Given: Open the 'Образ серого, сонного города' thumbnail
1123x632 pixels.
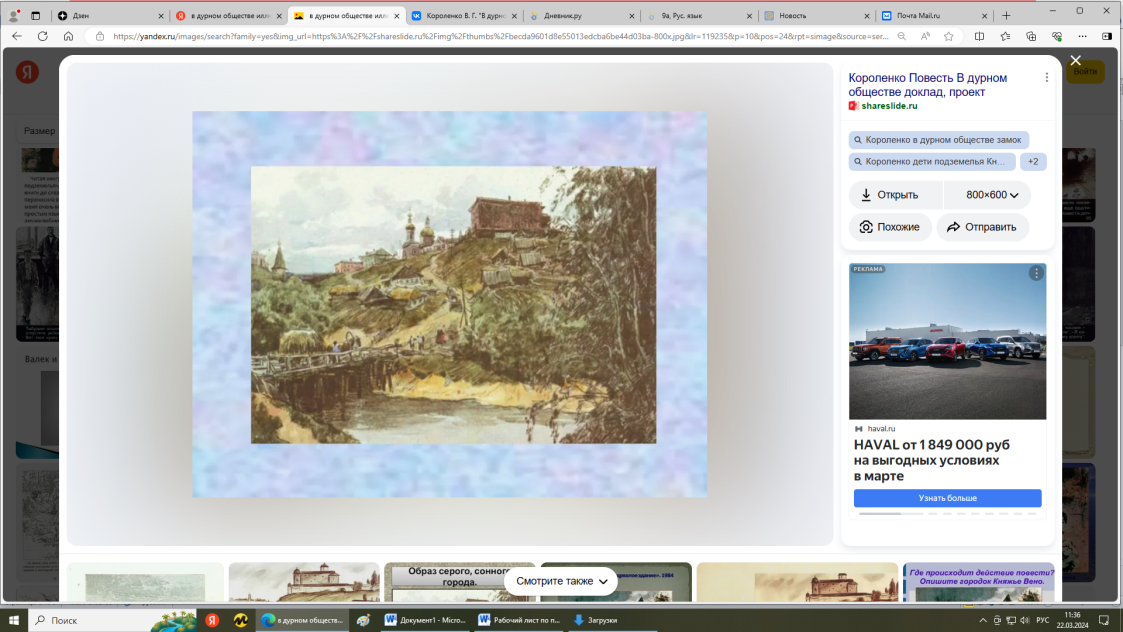Looking at the screenshot, I should point(460,583).
